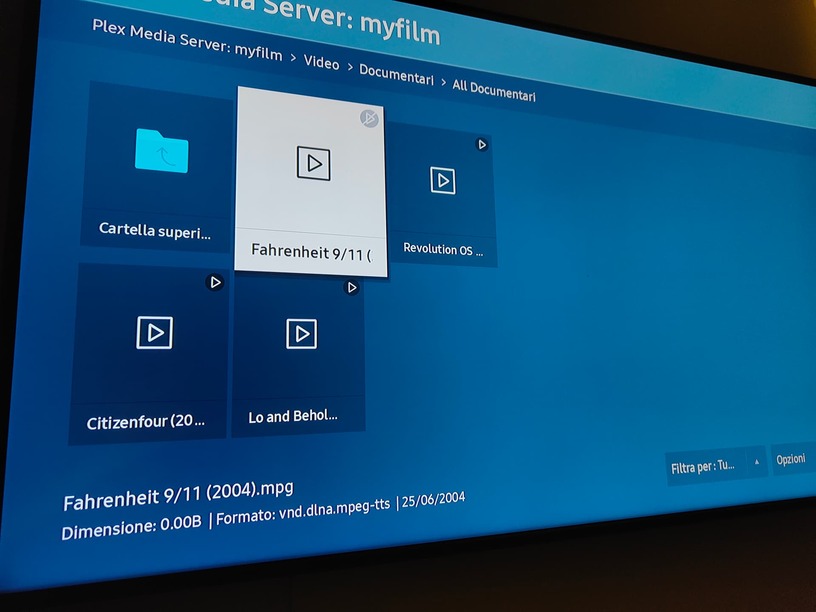Image resolution: width=816 pixels, height=612 pixels.
Task: Click the Filtra per arrow button
Action: pyautogui.click(x=757, y=462)
